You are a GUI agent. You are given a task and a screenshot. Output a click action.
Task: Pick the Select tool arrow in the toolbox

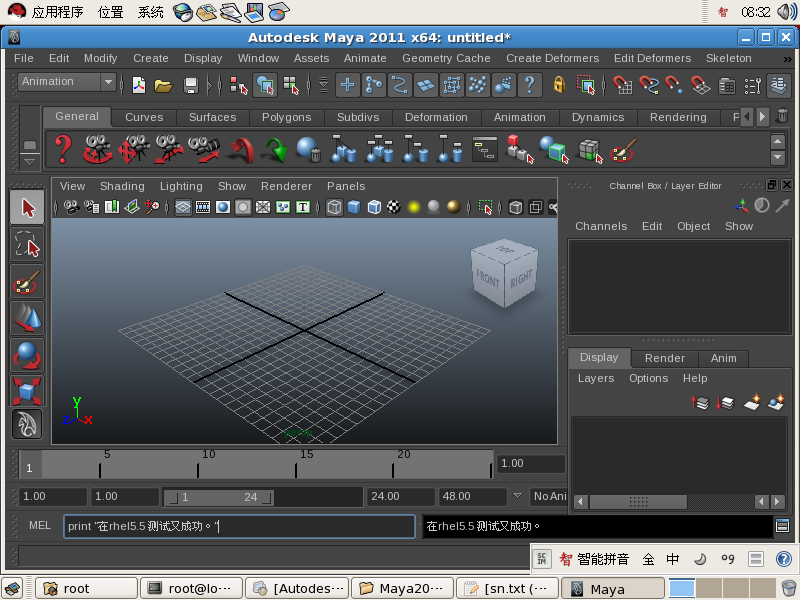(27, 208)
